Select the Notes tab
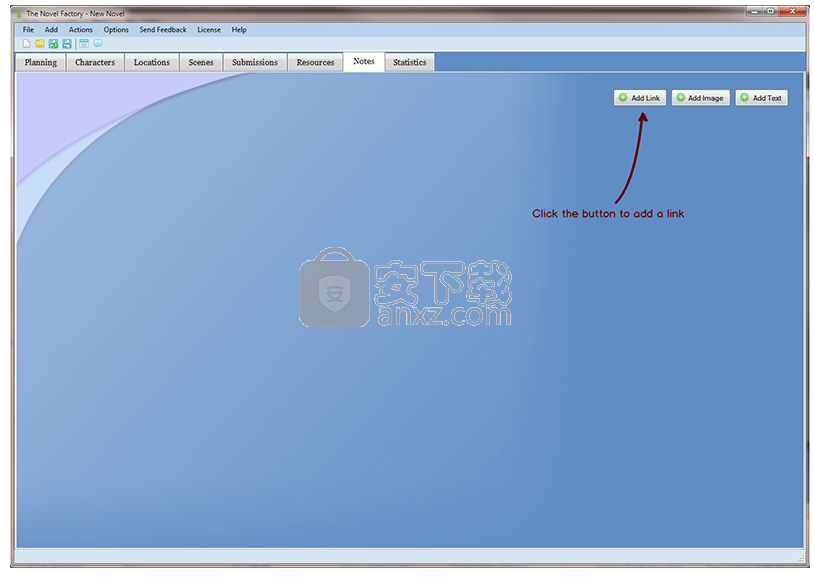 363,61
